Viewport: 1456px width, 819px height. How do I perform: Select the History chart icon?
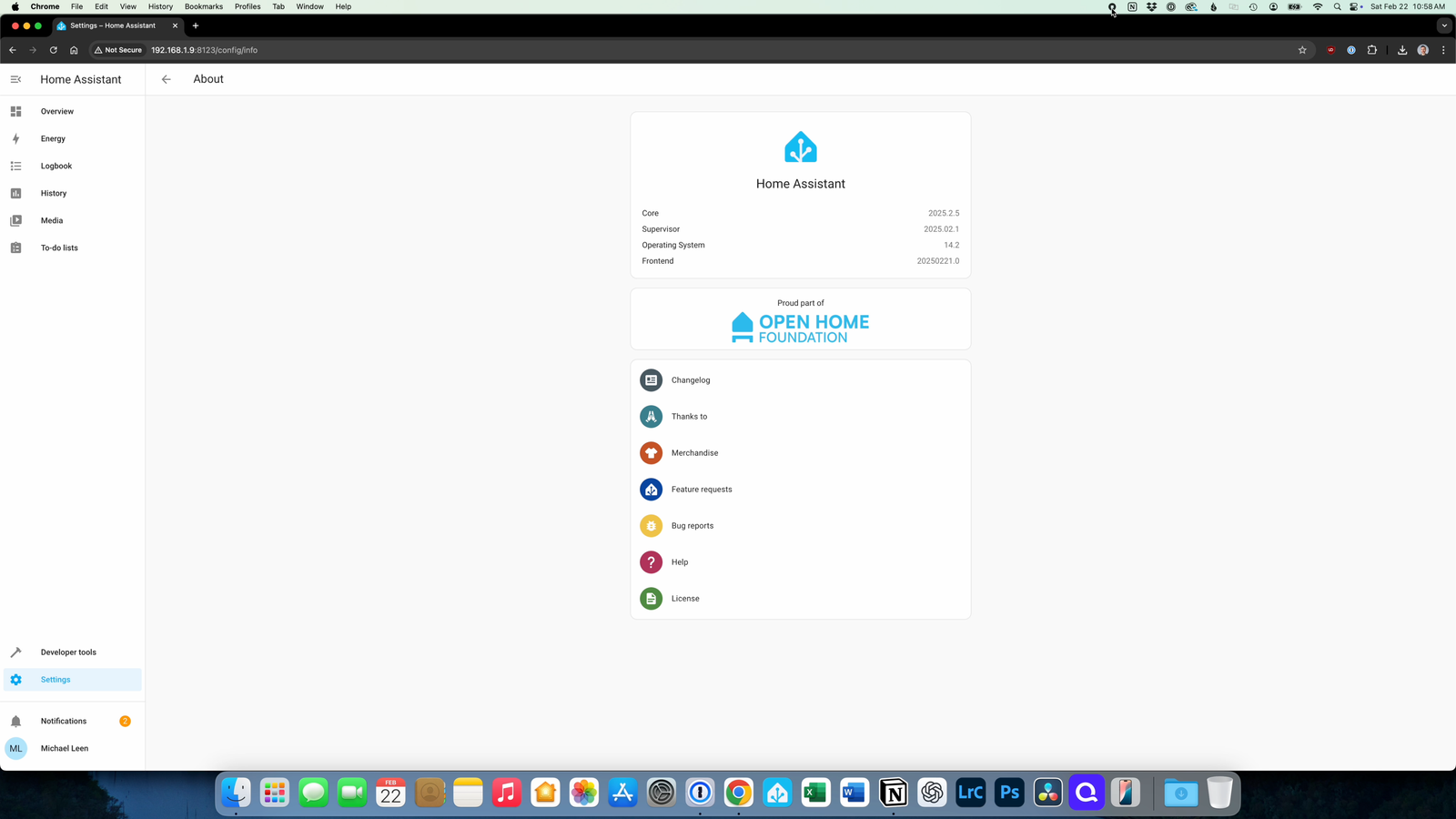[15, 194]
